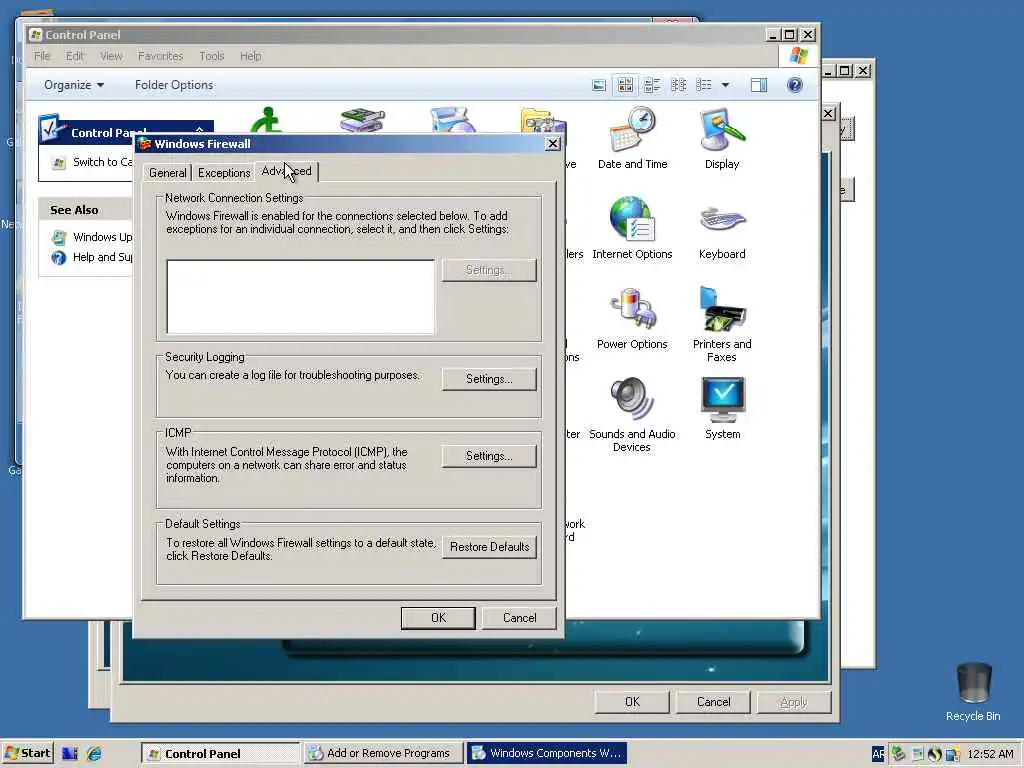The height and width of the screenshot is (768, 1024).
Task: Click the Windows Update icon in See Also
Action: coord(59,237)
